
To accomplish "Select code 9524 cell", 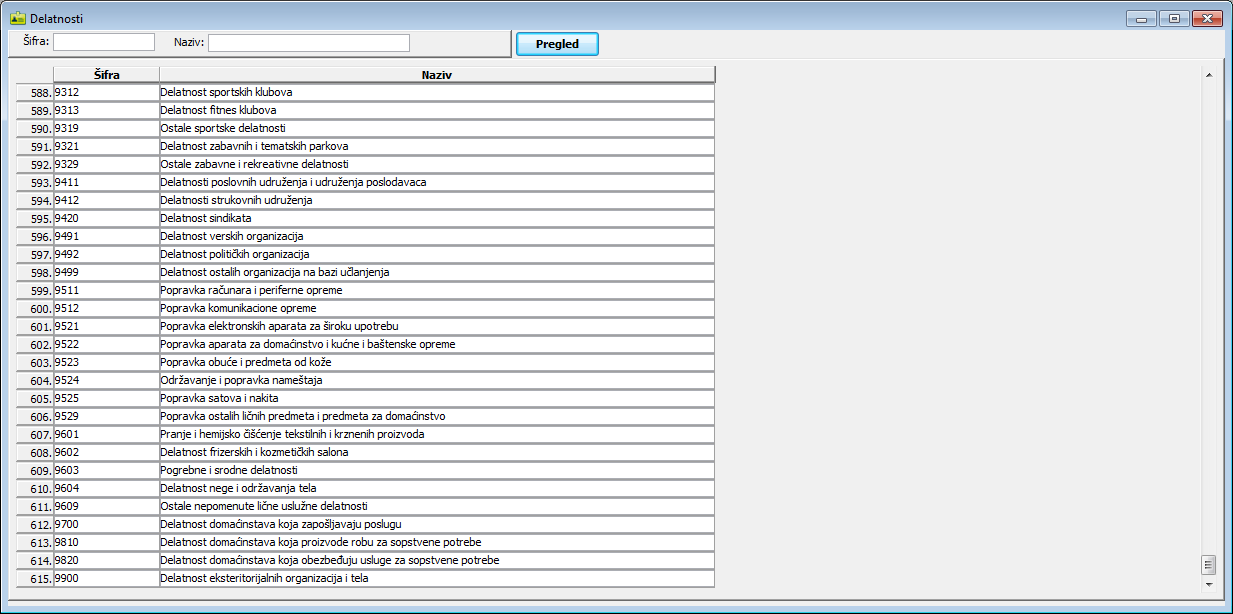I will (x=105, y=380).
